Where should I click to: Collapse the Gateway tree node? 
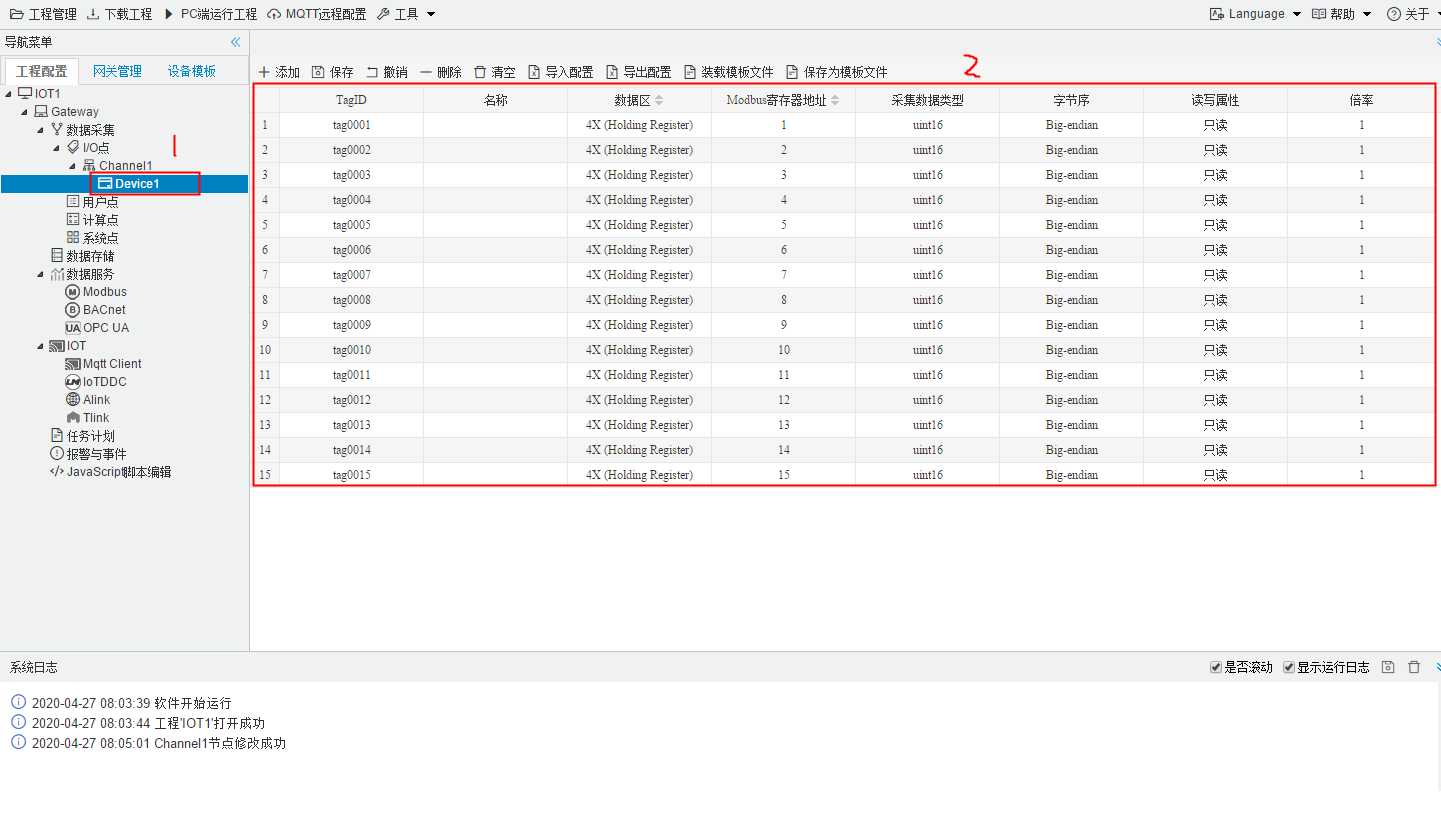(25, 112)
